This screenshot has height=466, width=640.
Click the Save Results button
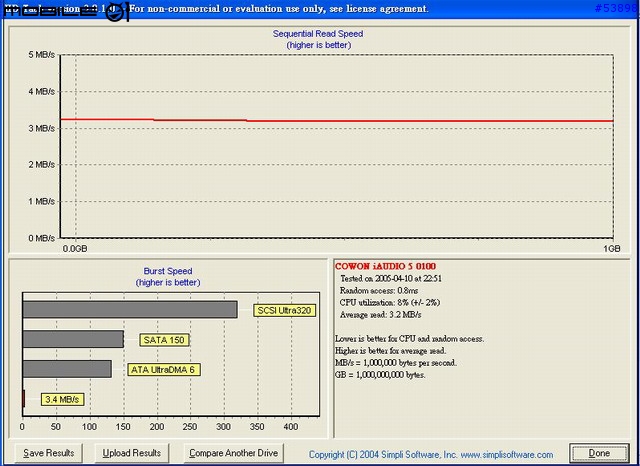tap(49, 453)
